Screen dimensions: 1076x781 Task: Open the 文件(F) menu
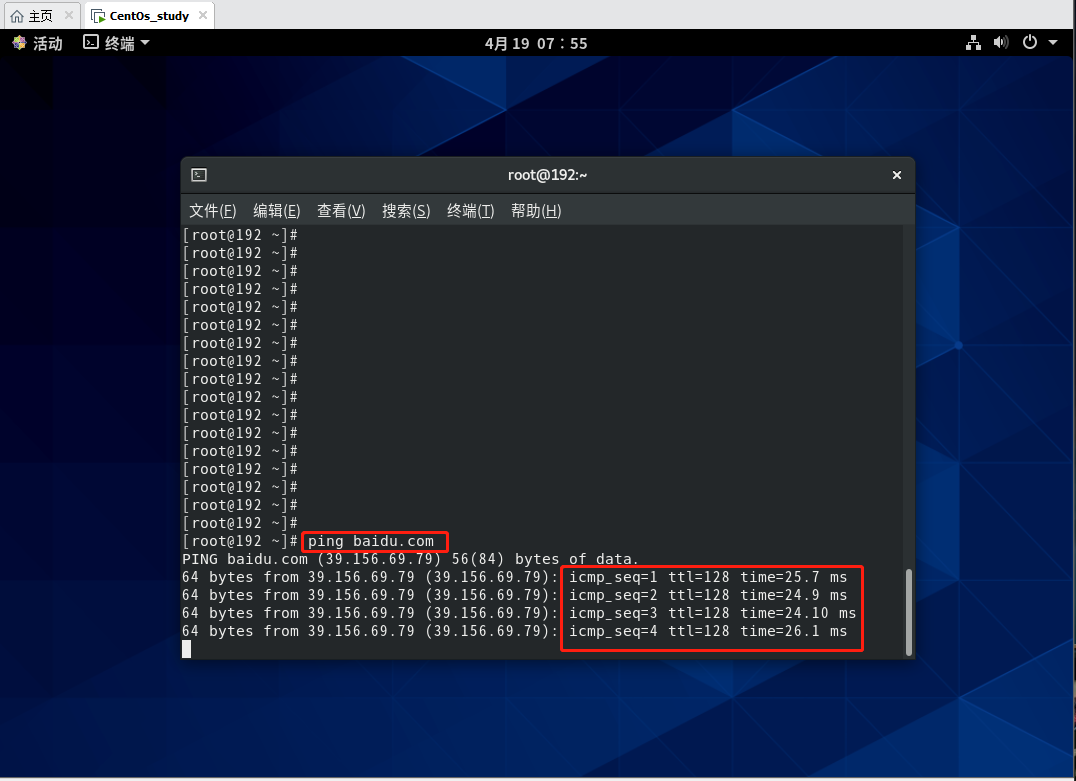[212, 211]
